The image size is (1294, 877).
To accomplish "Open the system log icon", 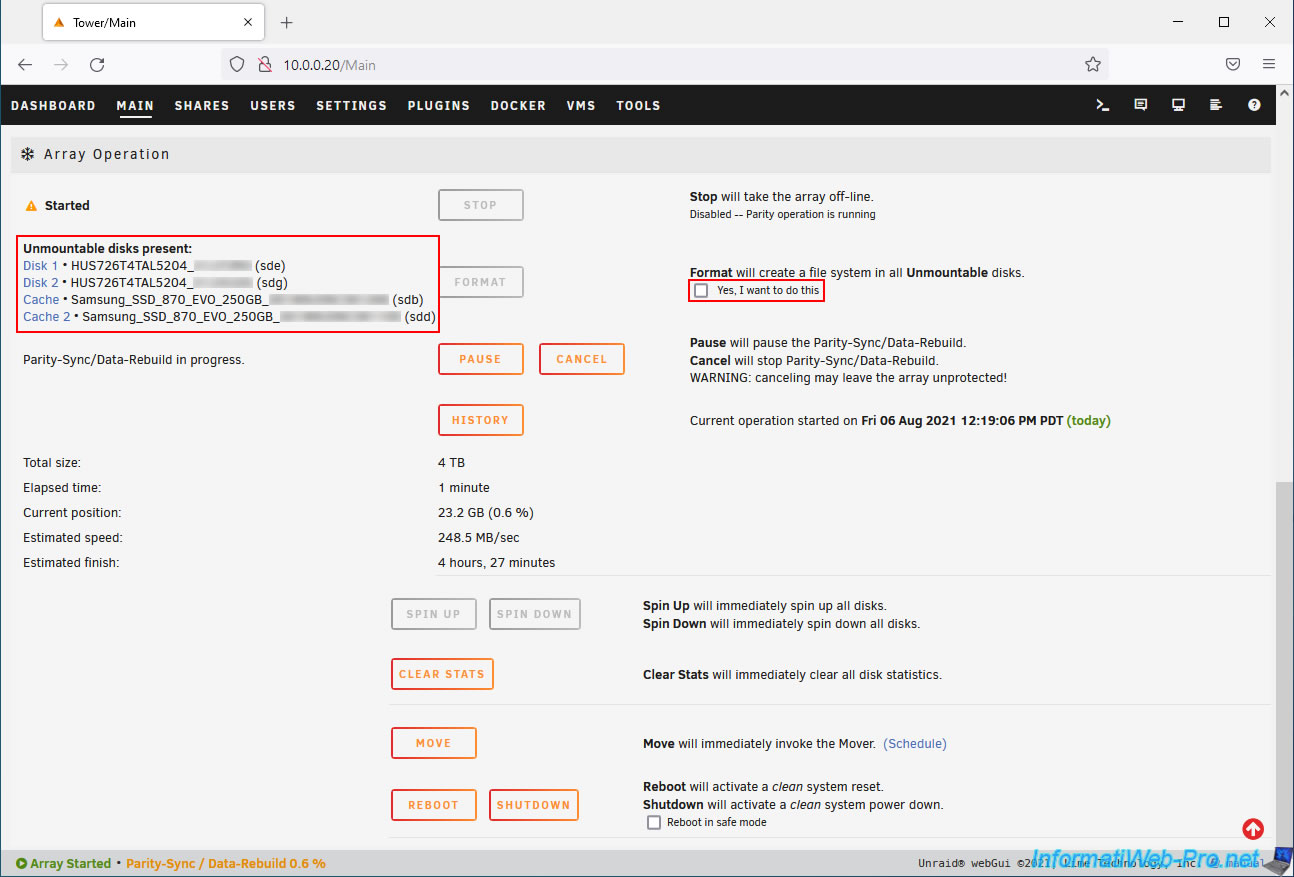I will pyautogui.click(x=1216, y=105).
